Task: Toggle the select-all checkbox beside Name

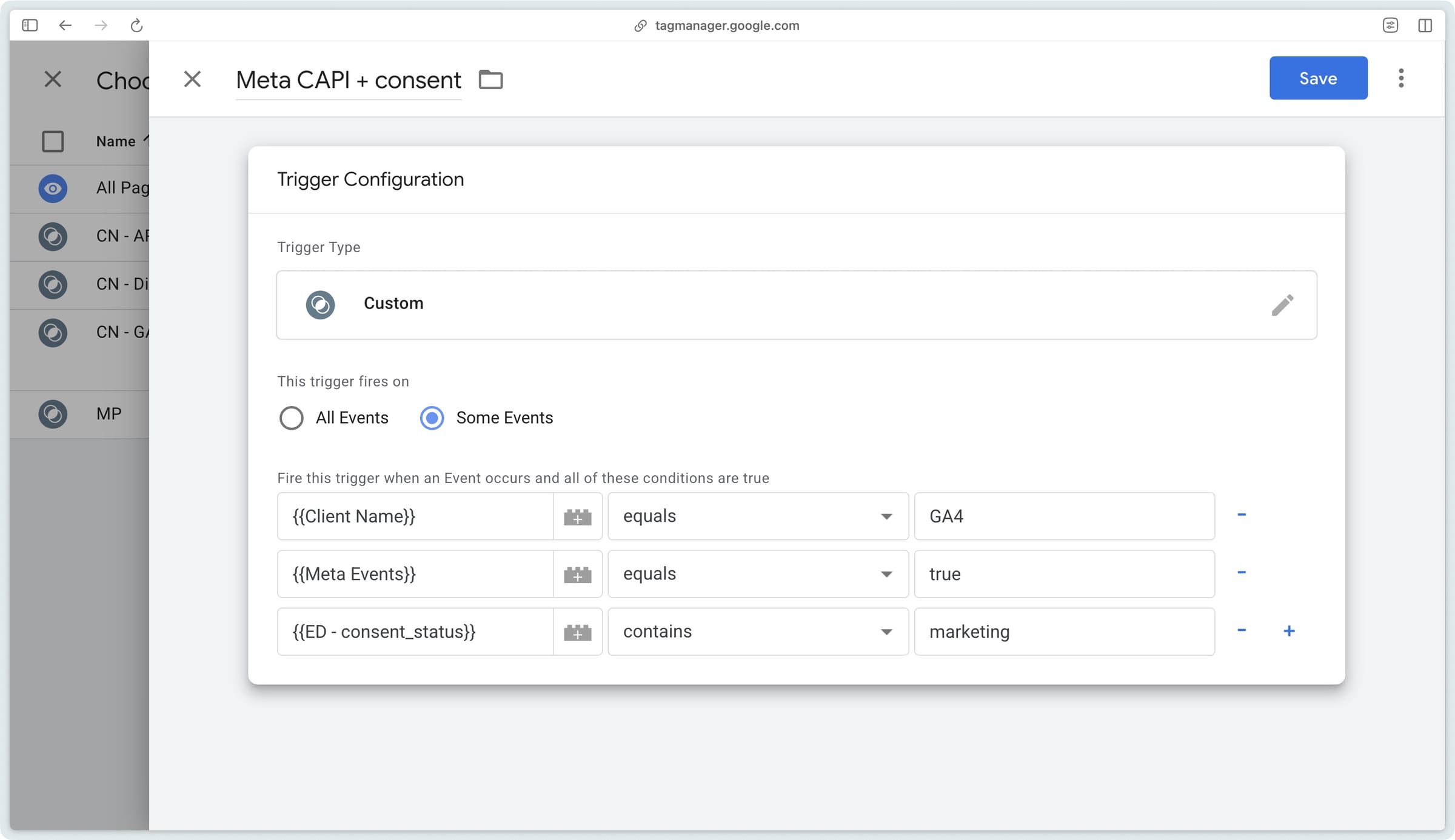Action: pos(53,141)
